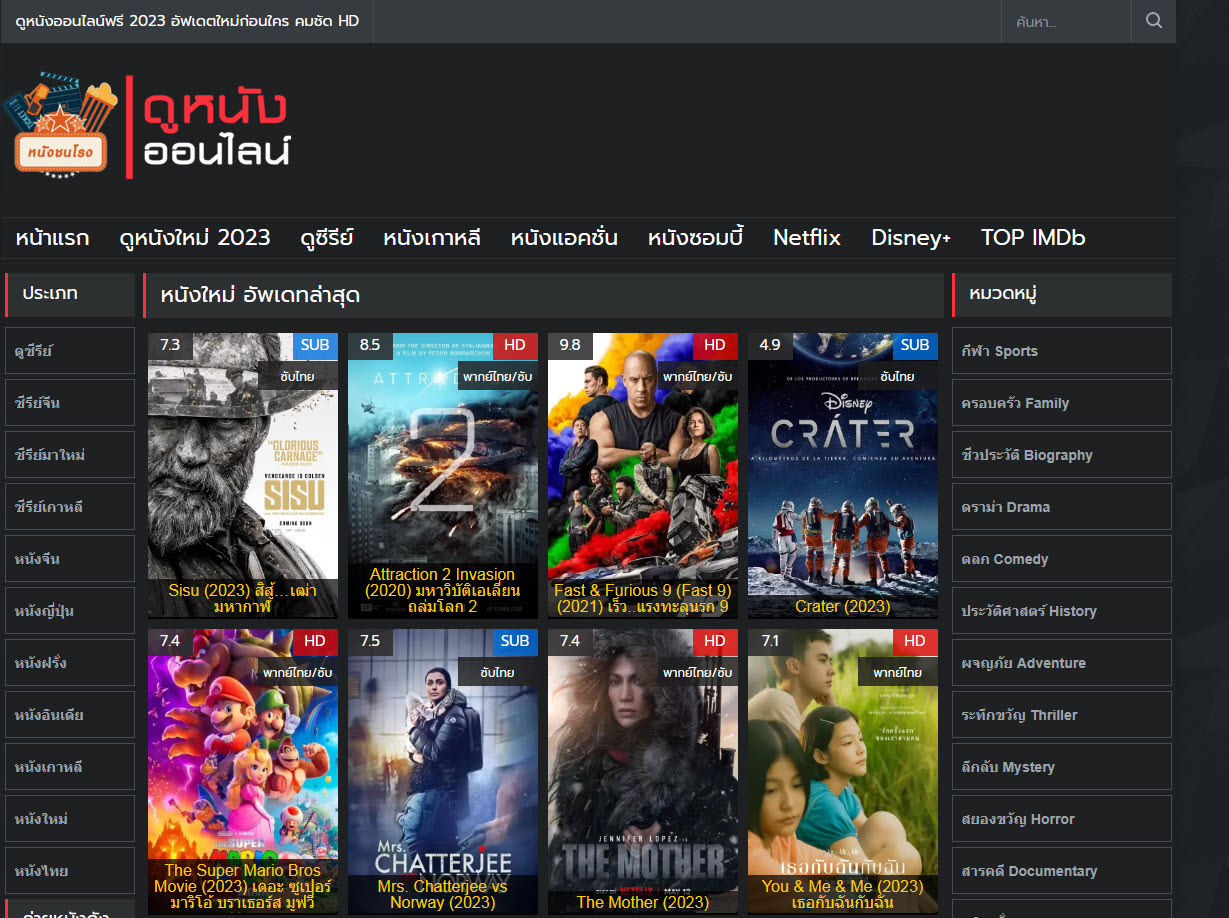Image resolution: width=1229 pixels, height=918 pixels.
Task: Click the Crater (2023) title text
Action: click(x=843, y=606)
